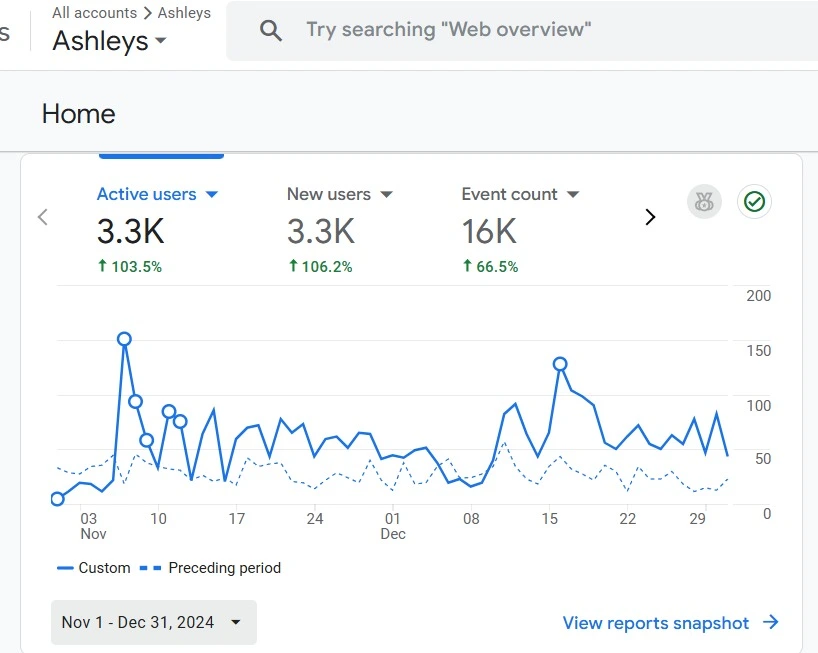Viewport: 818px width, 653px height.
Task: Click the Preceding period legend entry
Action: [x=211, y=568]
